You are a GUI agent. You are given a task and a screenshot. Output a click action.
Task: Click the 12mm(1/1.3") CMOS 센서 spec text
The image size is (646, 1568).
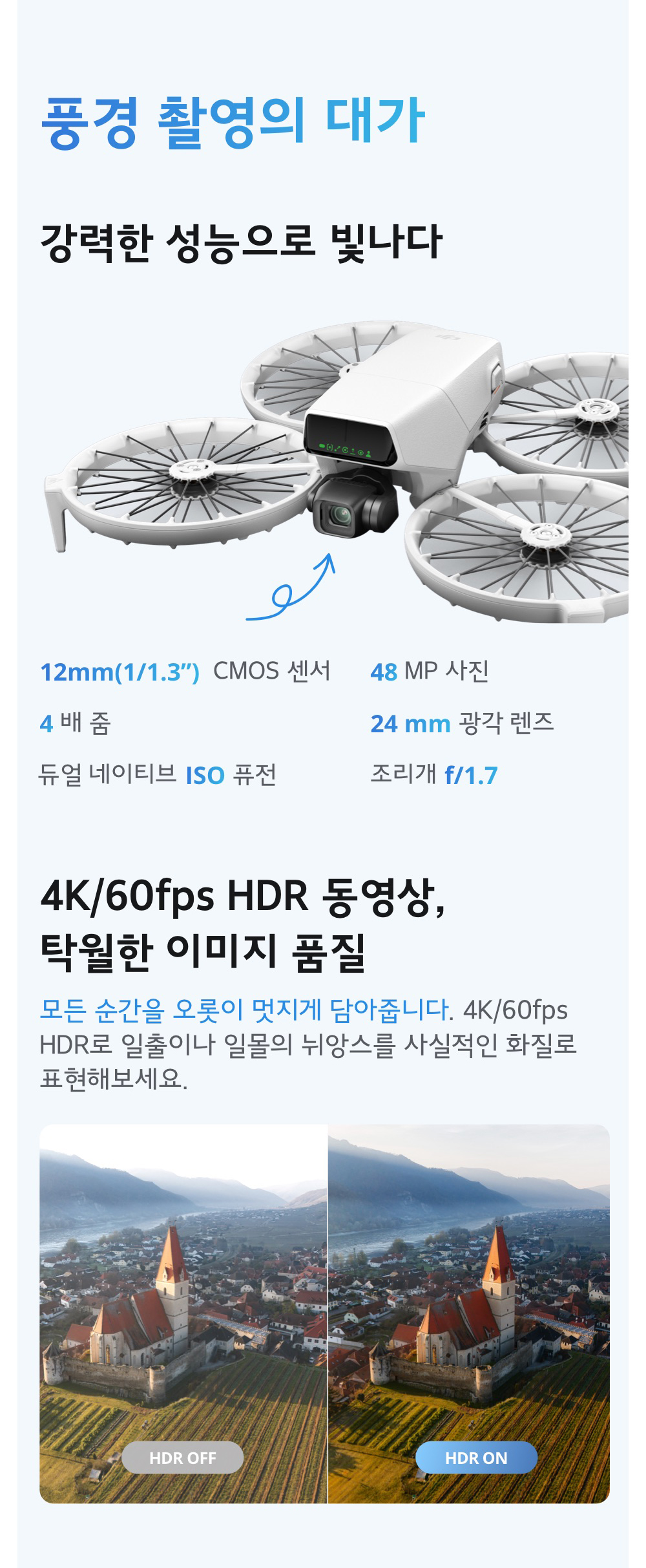[x=185, y=672]
